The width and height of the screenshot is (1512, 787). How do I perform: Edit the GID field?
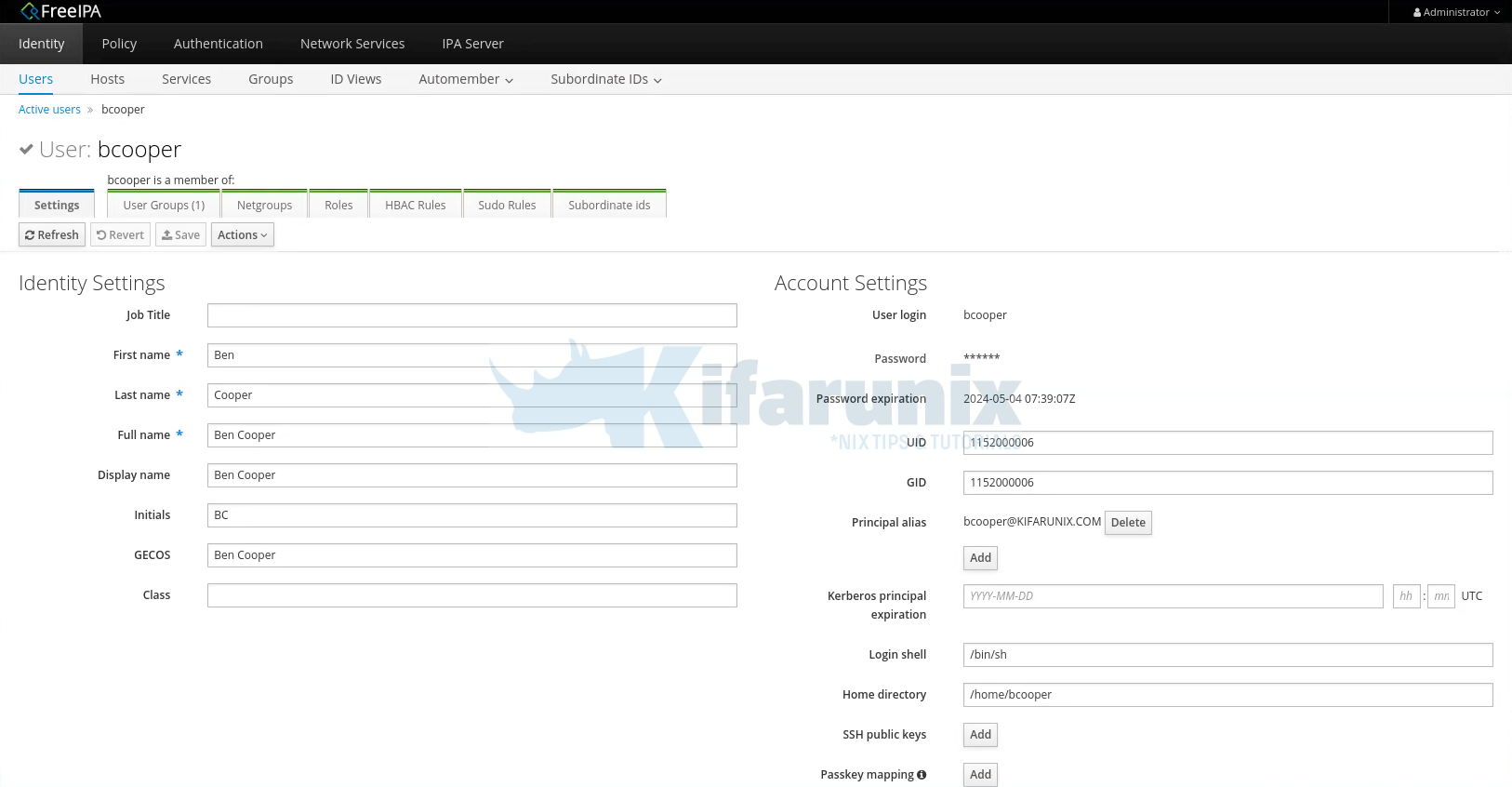1228,483
